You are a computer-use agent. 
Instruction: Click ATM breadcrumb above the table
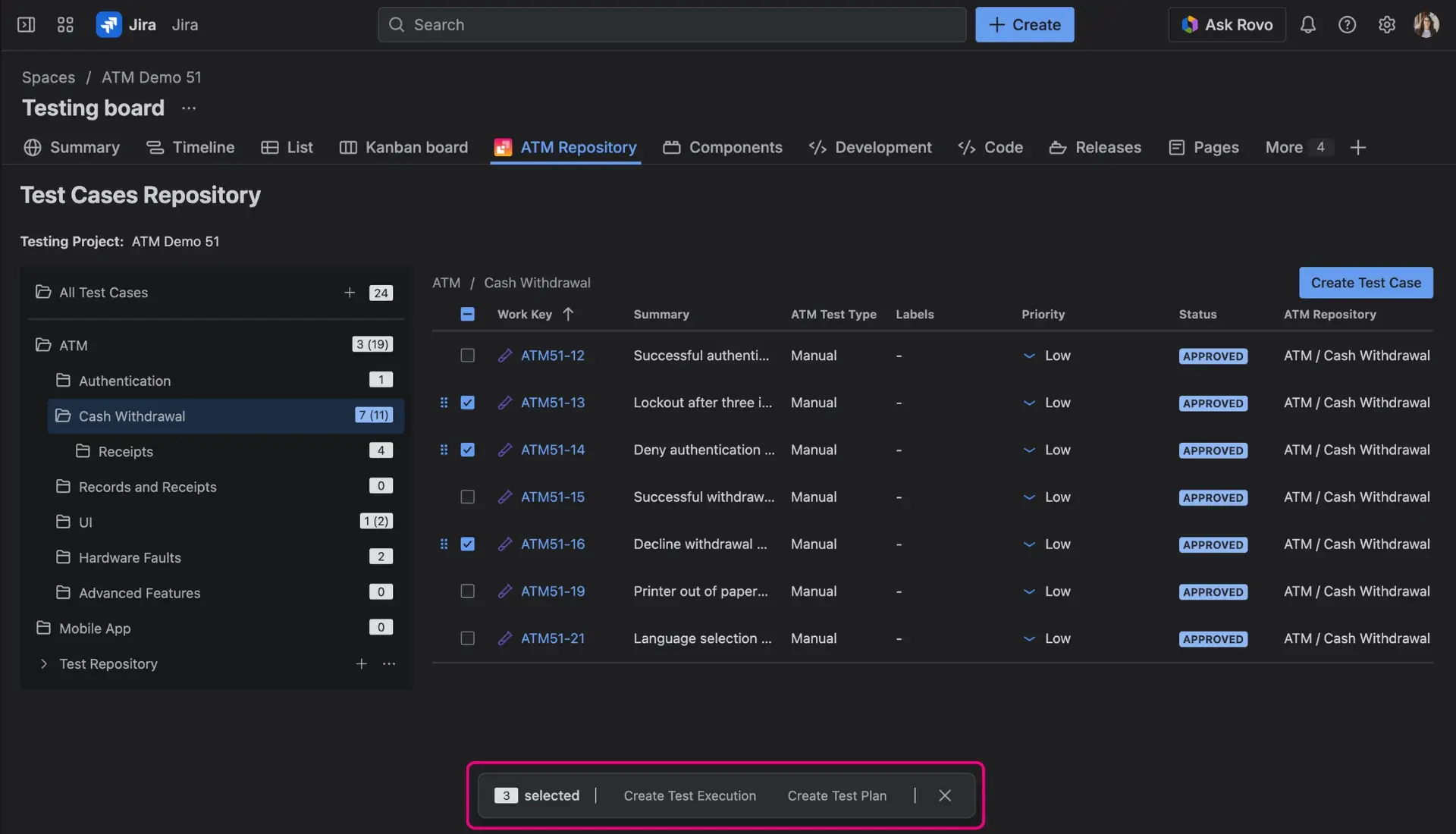pos(446,283)
